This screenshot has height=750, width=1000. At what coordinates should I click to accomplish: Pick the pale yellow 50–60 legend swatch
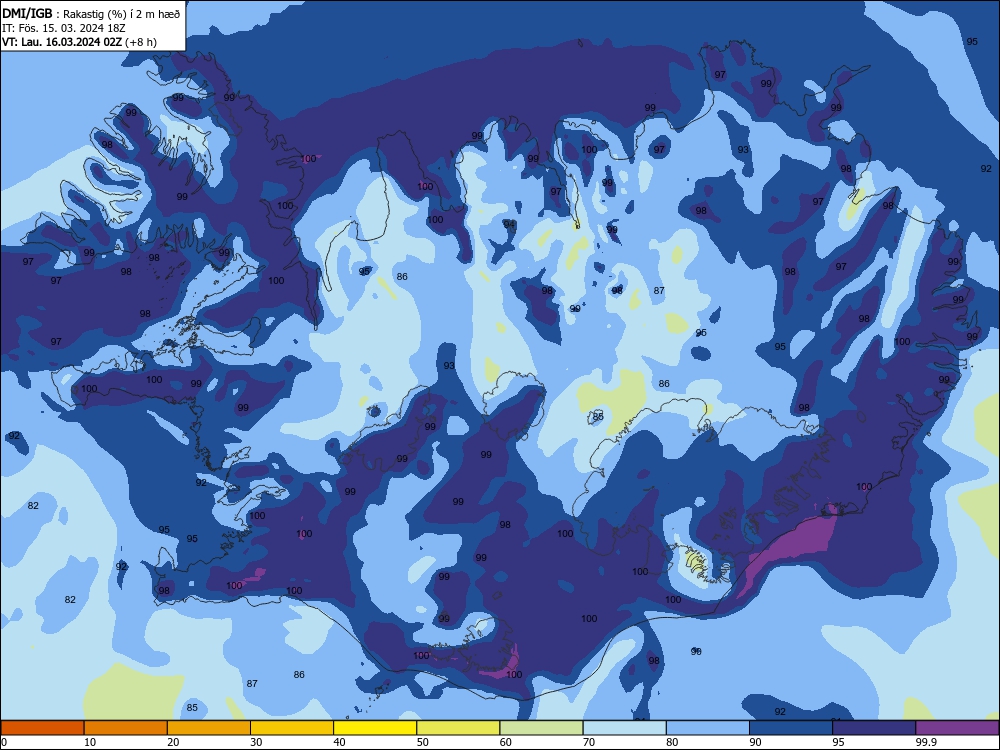pos(458,728)
